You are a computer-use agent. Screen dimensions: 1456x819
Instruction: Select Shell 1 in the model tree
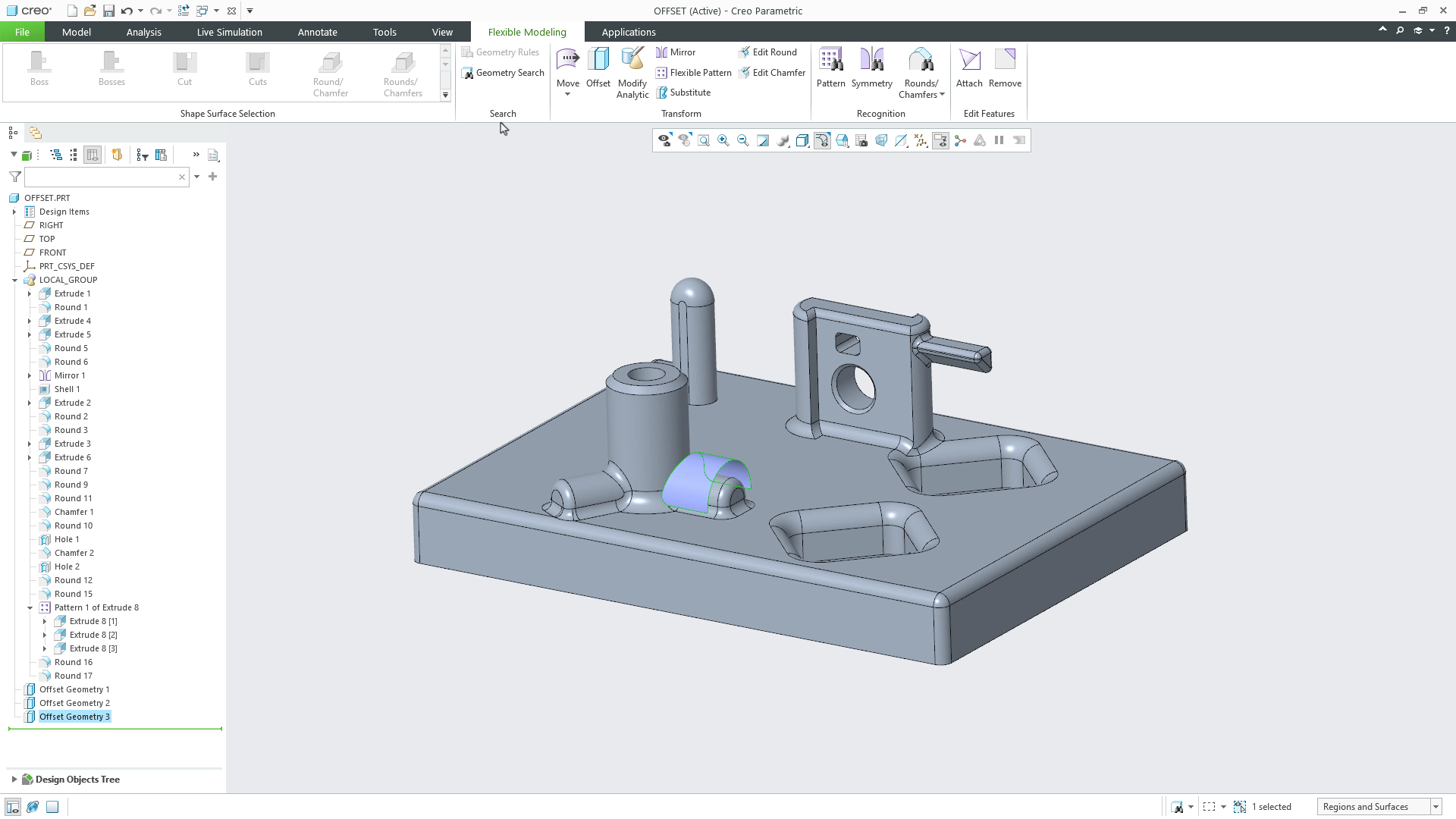[67, 389]
